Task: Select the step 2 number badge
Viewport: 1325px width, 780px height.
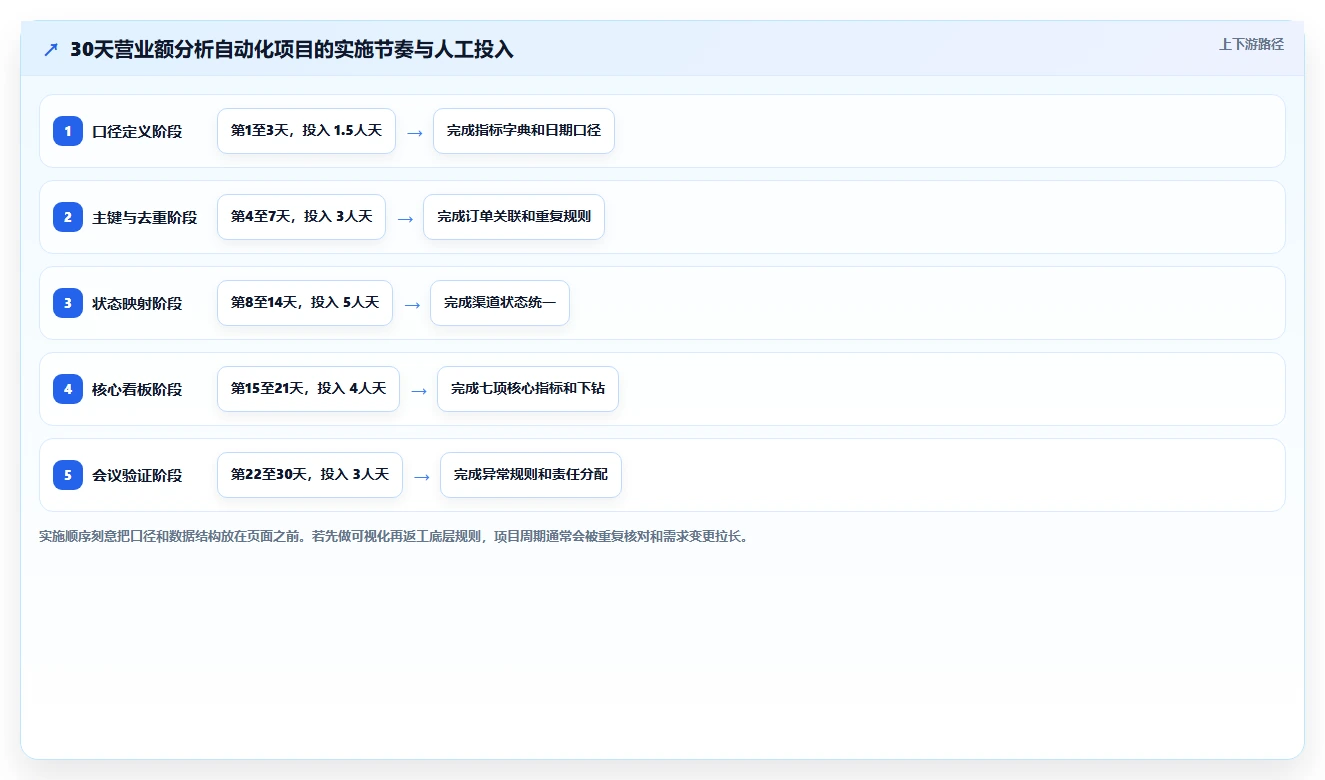Action: point(68,217)
